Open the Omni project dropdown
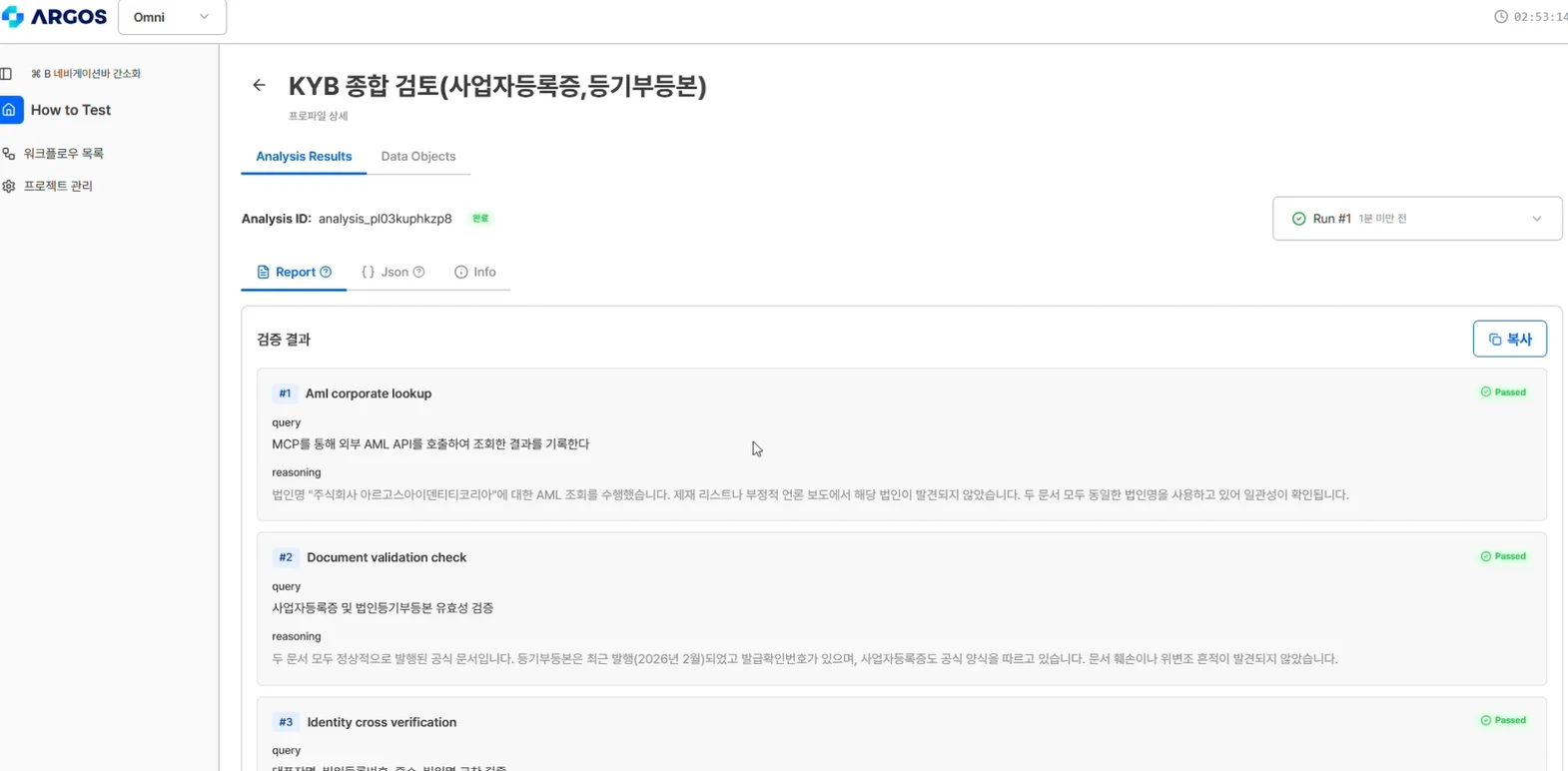Image resolution: width=1568 pixels, height=771 pixels. 172,17
